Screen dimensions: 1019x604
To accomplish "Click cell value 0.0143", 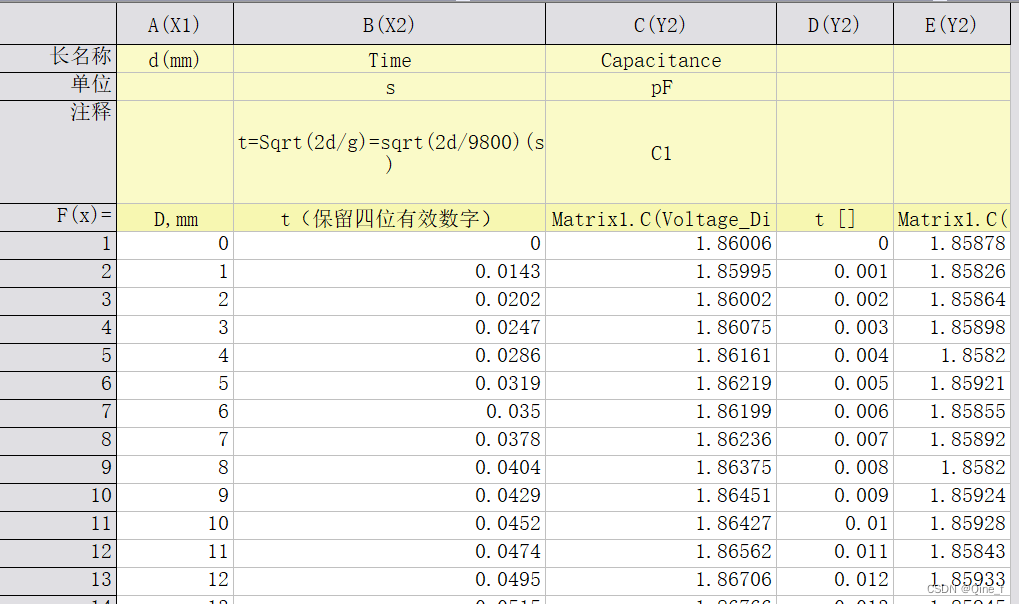I will 389,273.
